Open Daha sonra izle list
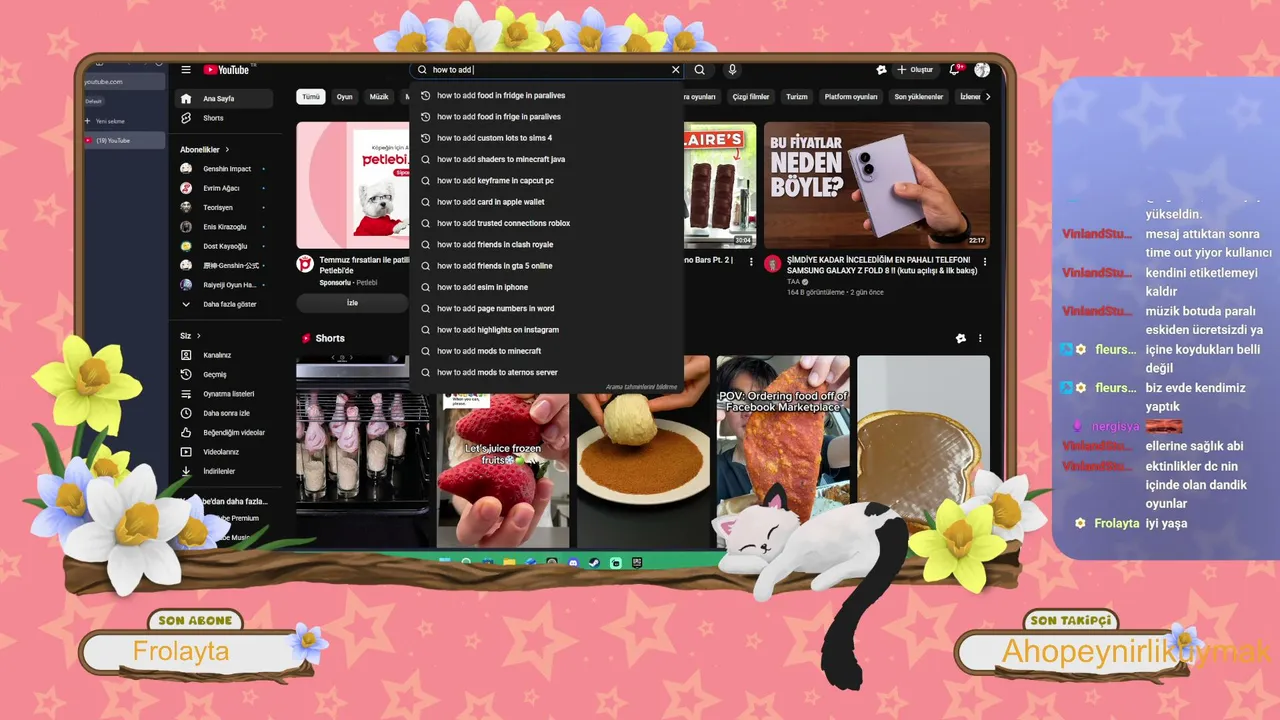Image resolution: width=1280 pixels, height=720 pixels. tap(222, 413)
